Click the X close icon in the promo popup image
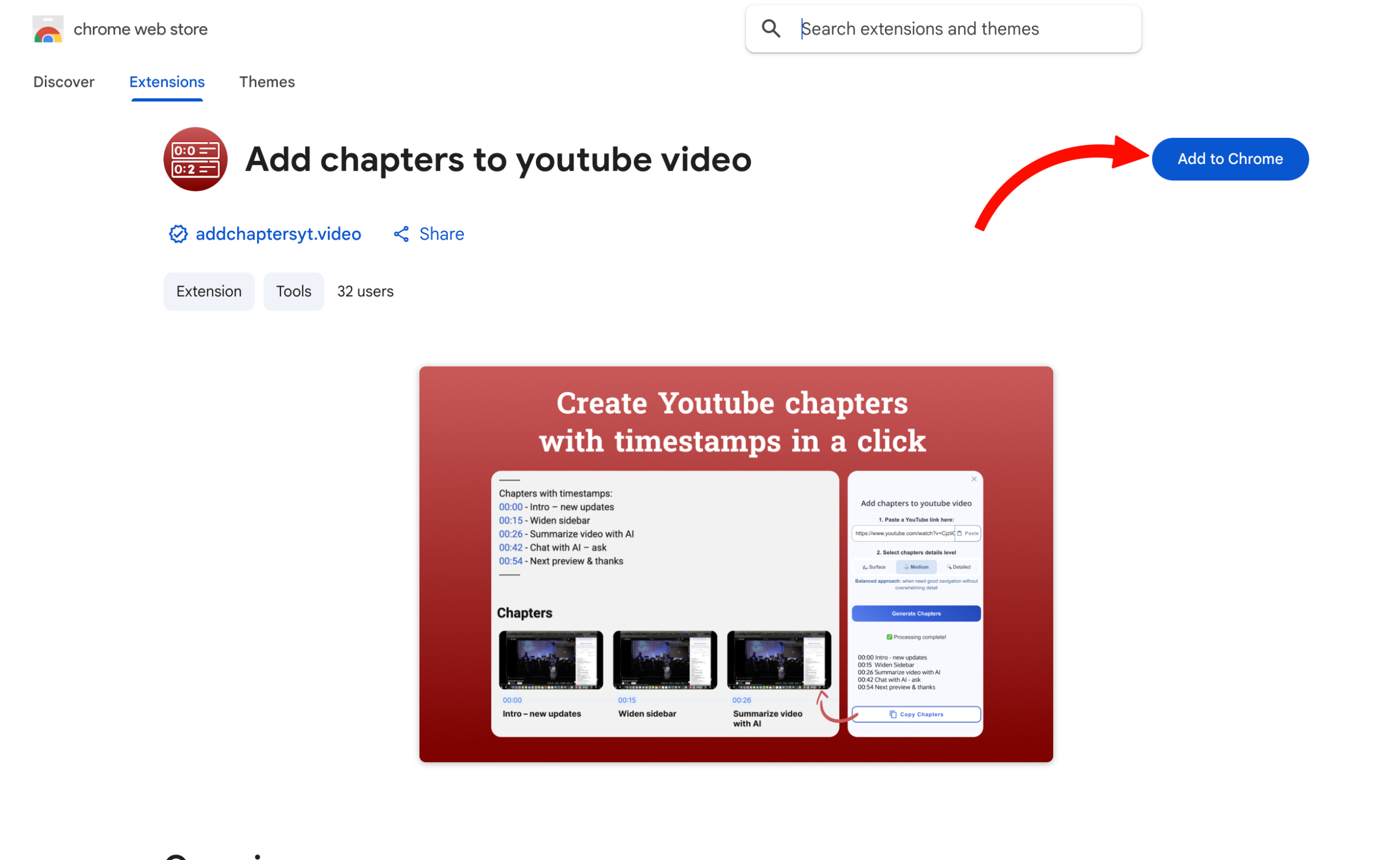 [x=974, y=479]
